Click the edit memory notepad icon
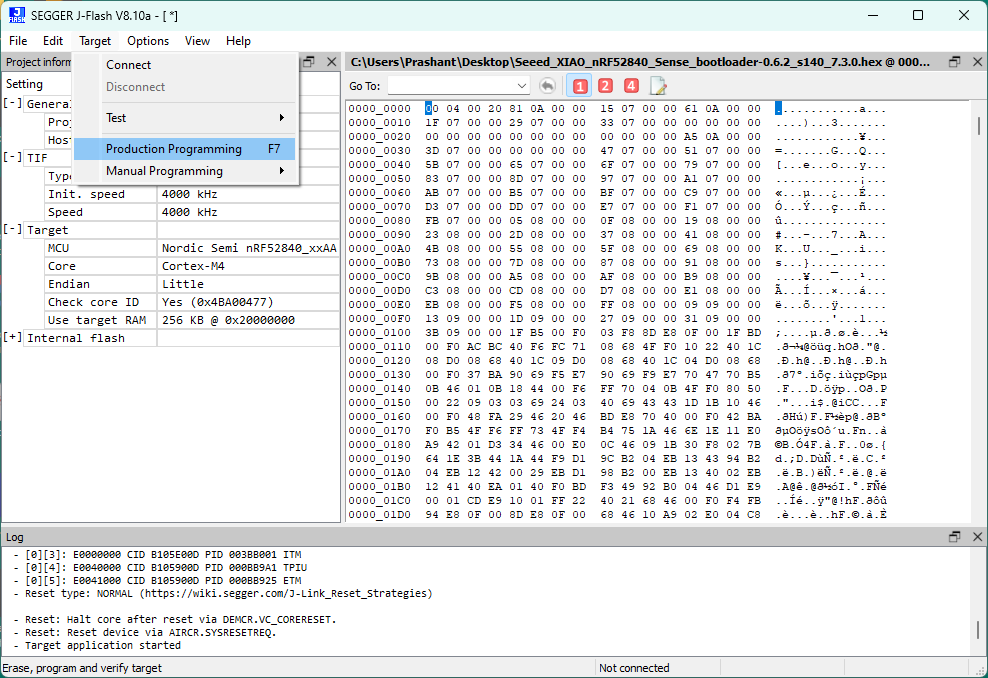Screen dimensions: 988x678 (658, 86)
